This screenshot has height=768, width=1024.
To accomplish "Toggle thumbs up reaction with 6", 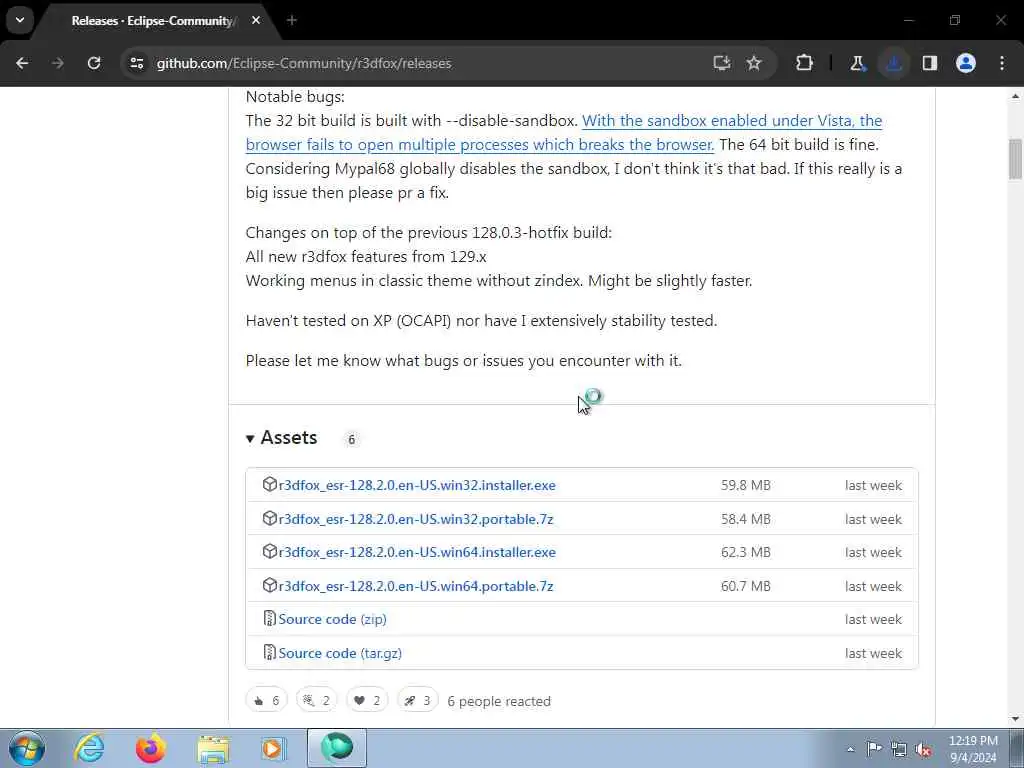I will tap(266, 701).
